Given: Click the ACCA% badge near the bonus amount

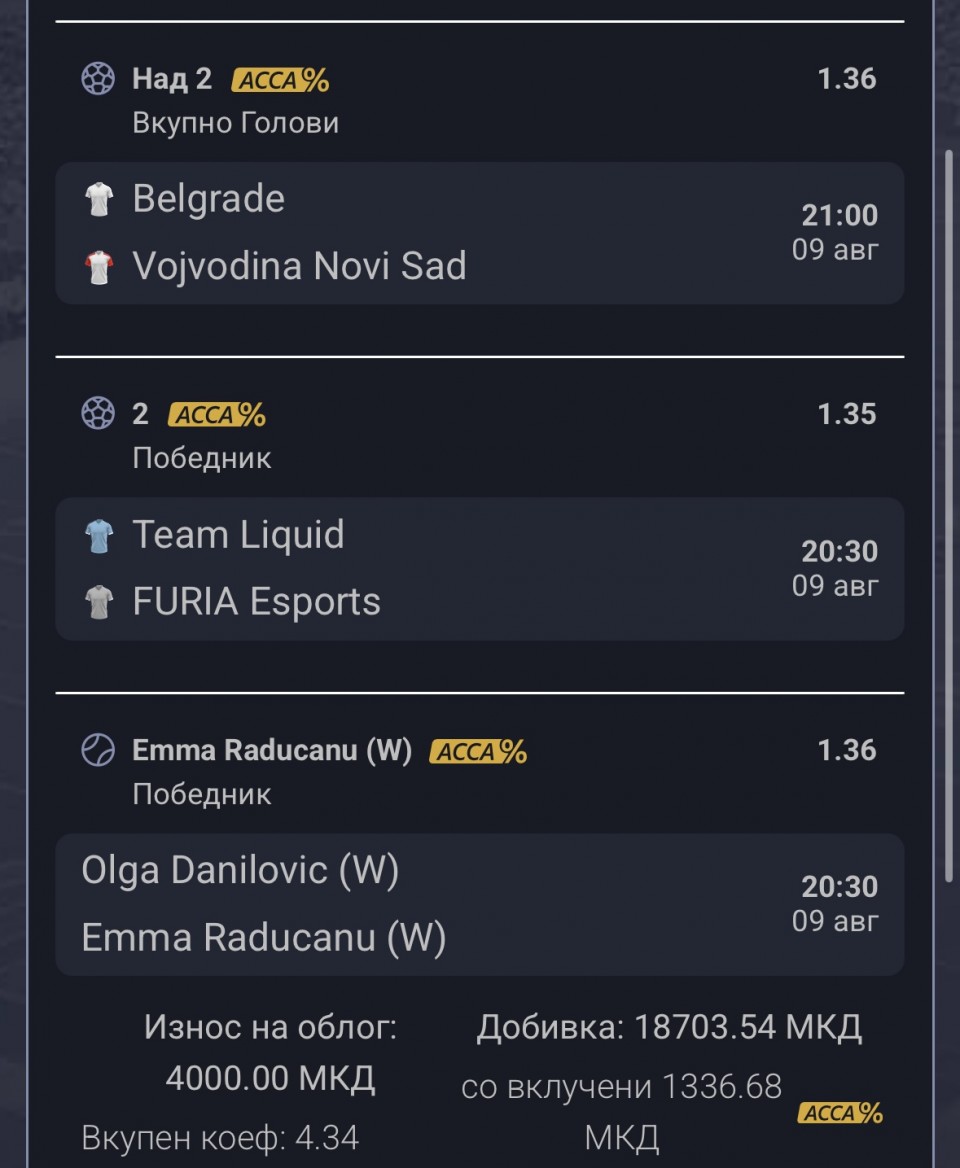Looking at the screenshot, I should tap(840, 1113).
